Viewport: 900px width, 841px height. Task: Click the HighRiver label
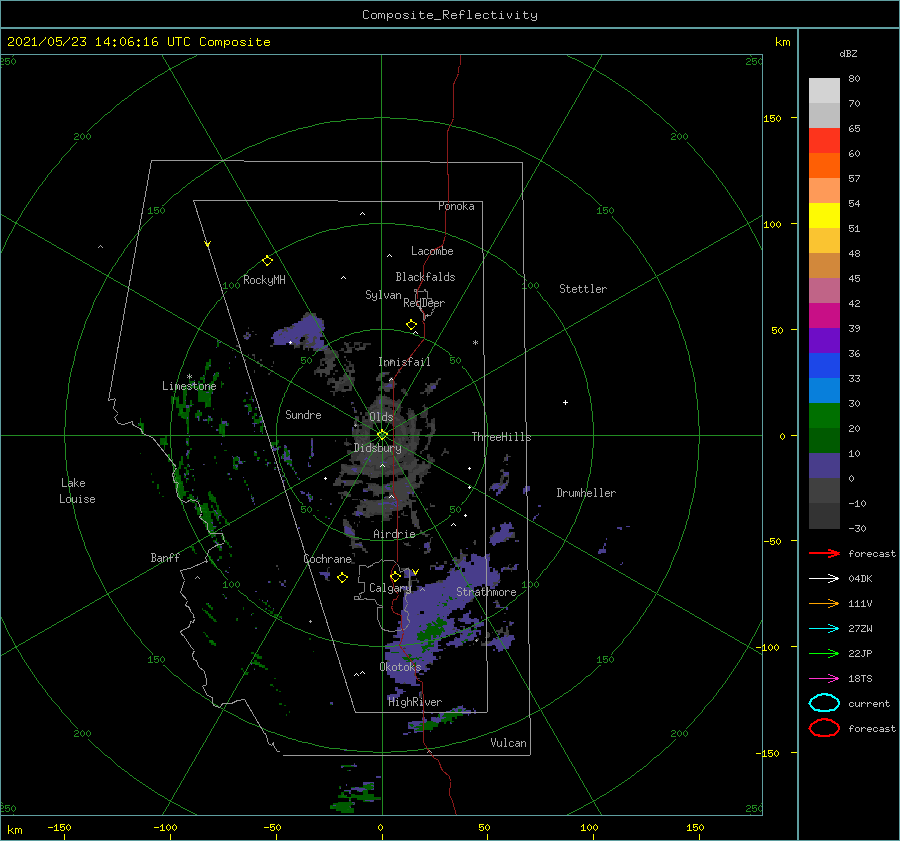tap(415, 702)
